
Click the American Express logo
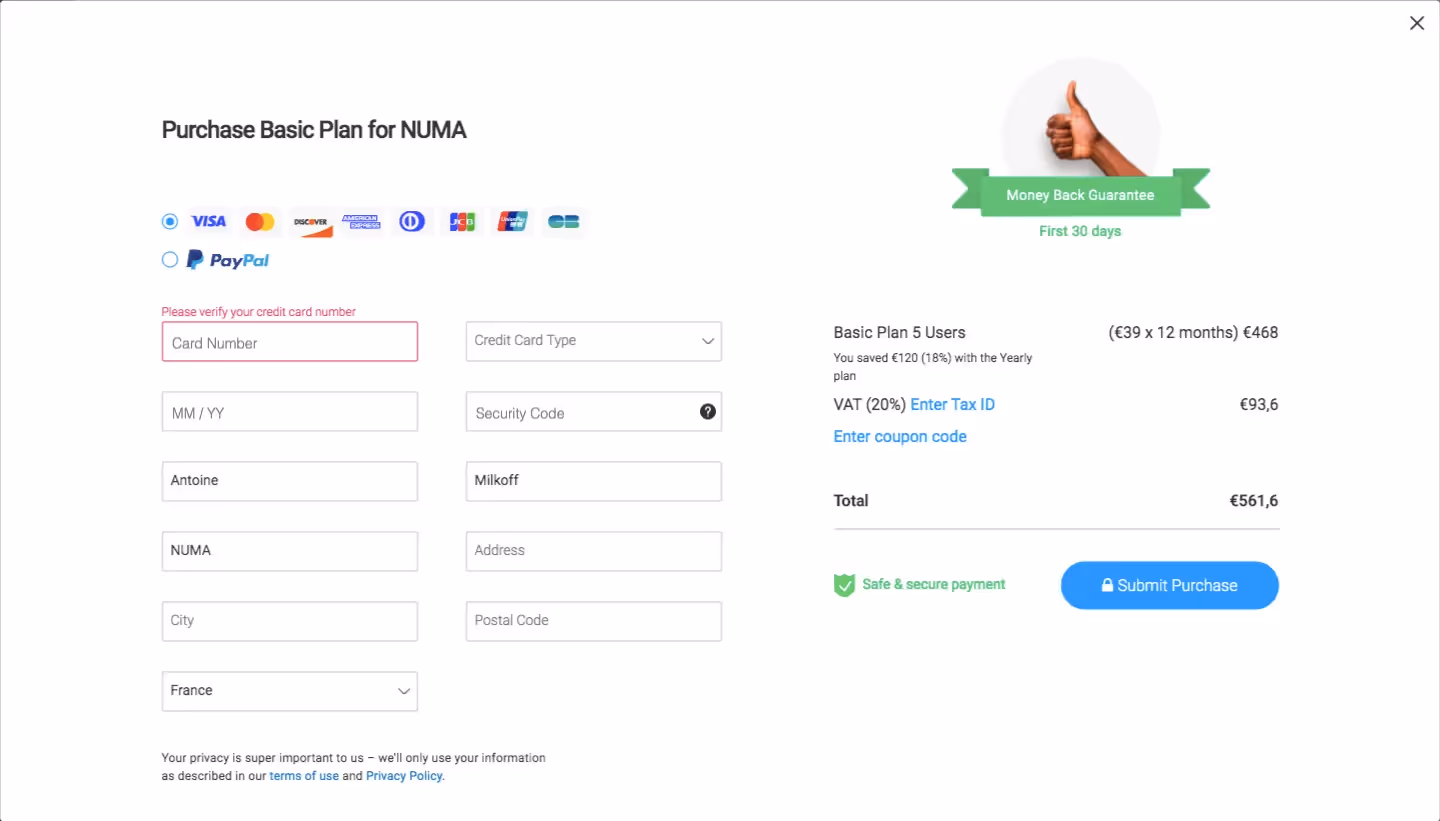(362, 221)
